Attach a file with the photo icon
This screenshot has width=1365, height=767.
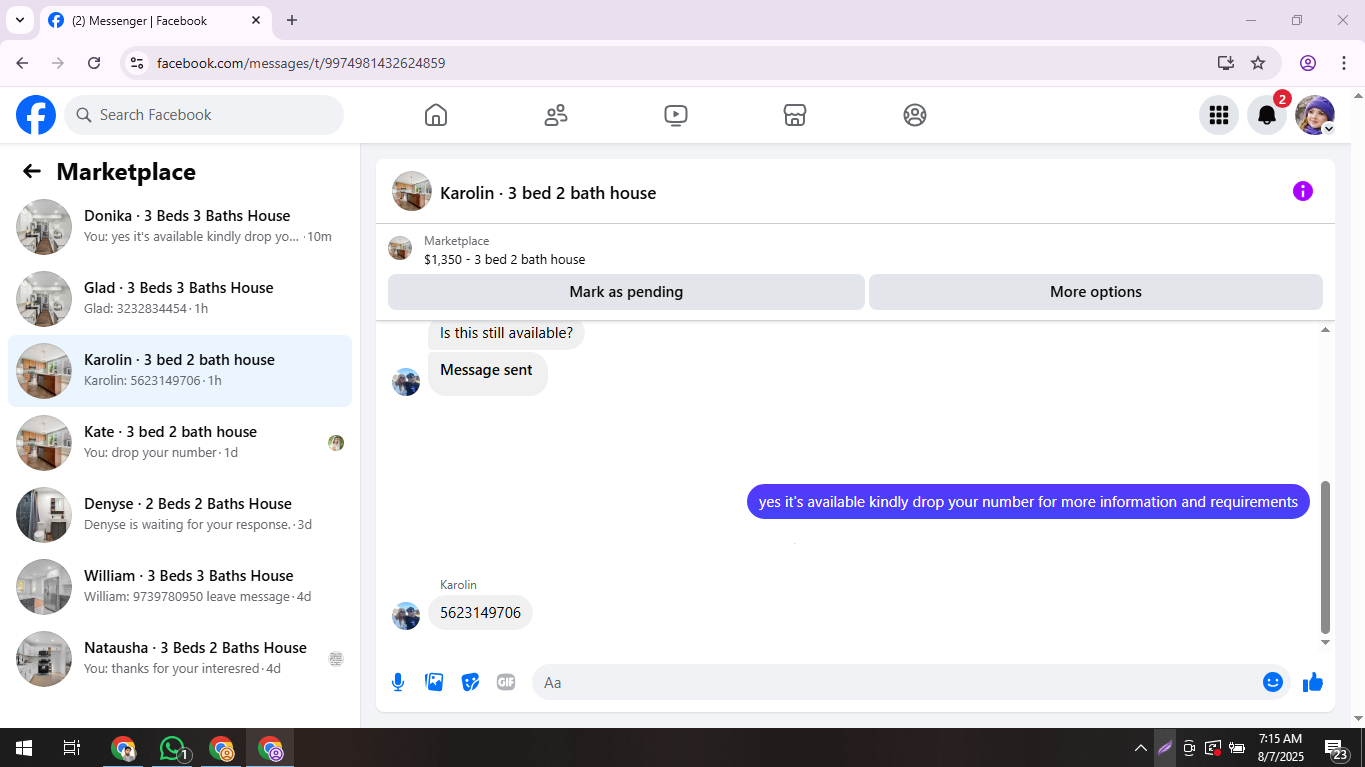(434, 682)
